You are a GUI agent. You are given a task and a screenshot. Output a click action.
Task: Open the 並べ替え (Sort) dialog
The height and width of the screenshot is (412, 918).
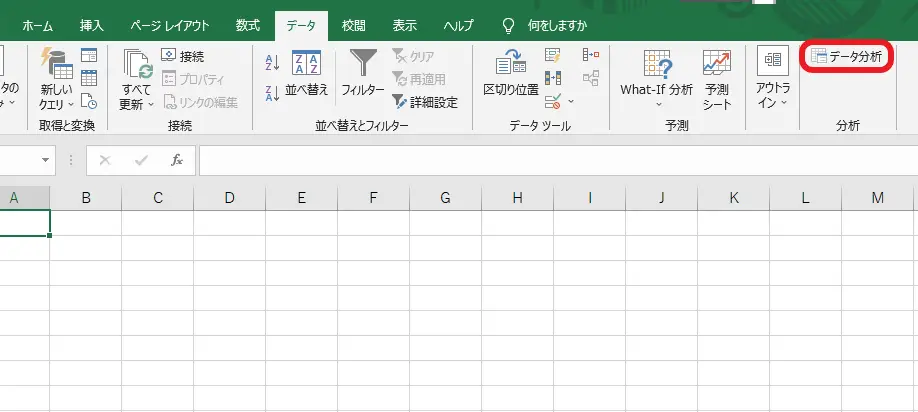coord(306,75)
